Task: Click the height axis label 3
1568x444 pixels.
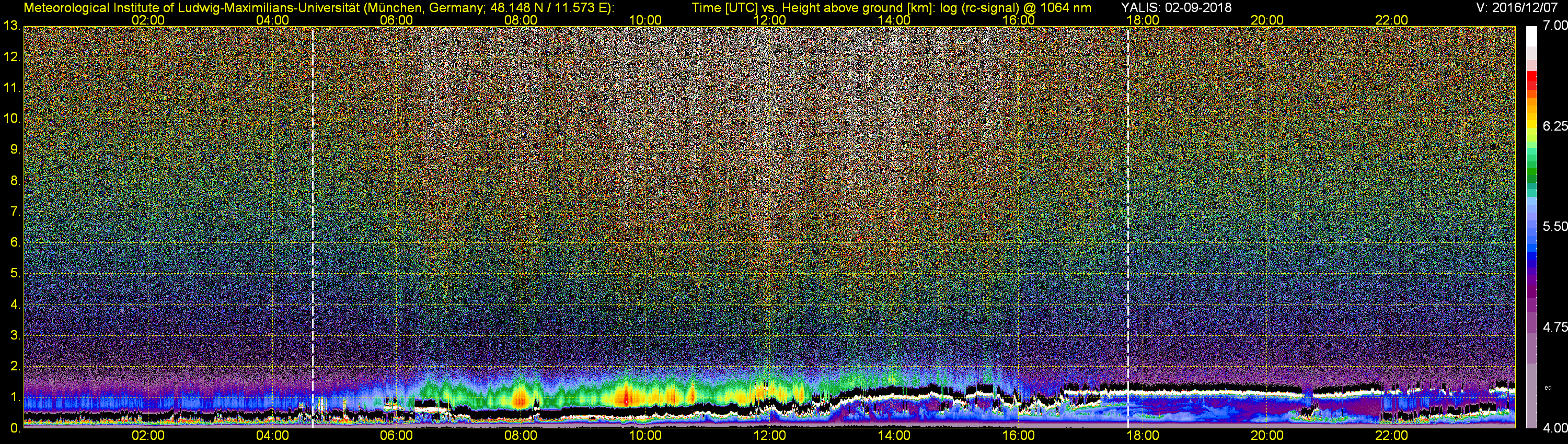Action: pos(15,336)
